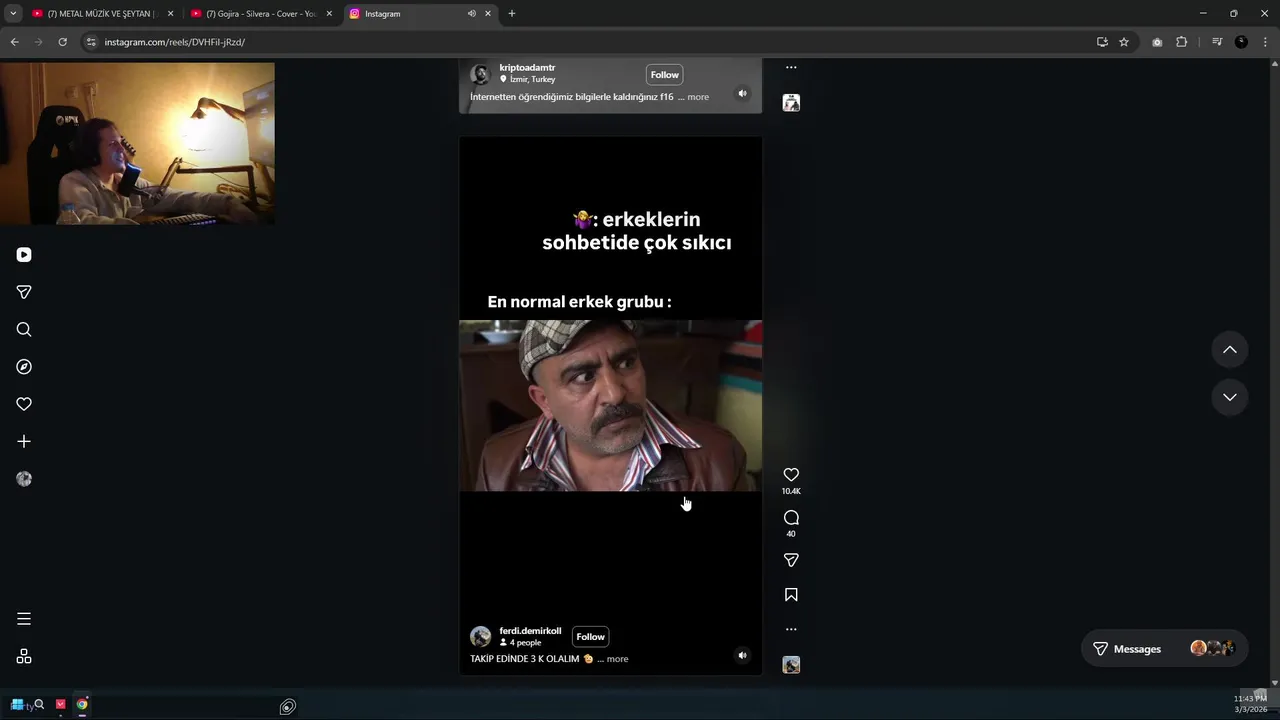Open the Chrome profile avatar
The image size is (1280, 720).
click(x=1241, y=42)
